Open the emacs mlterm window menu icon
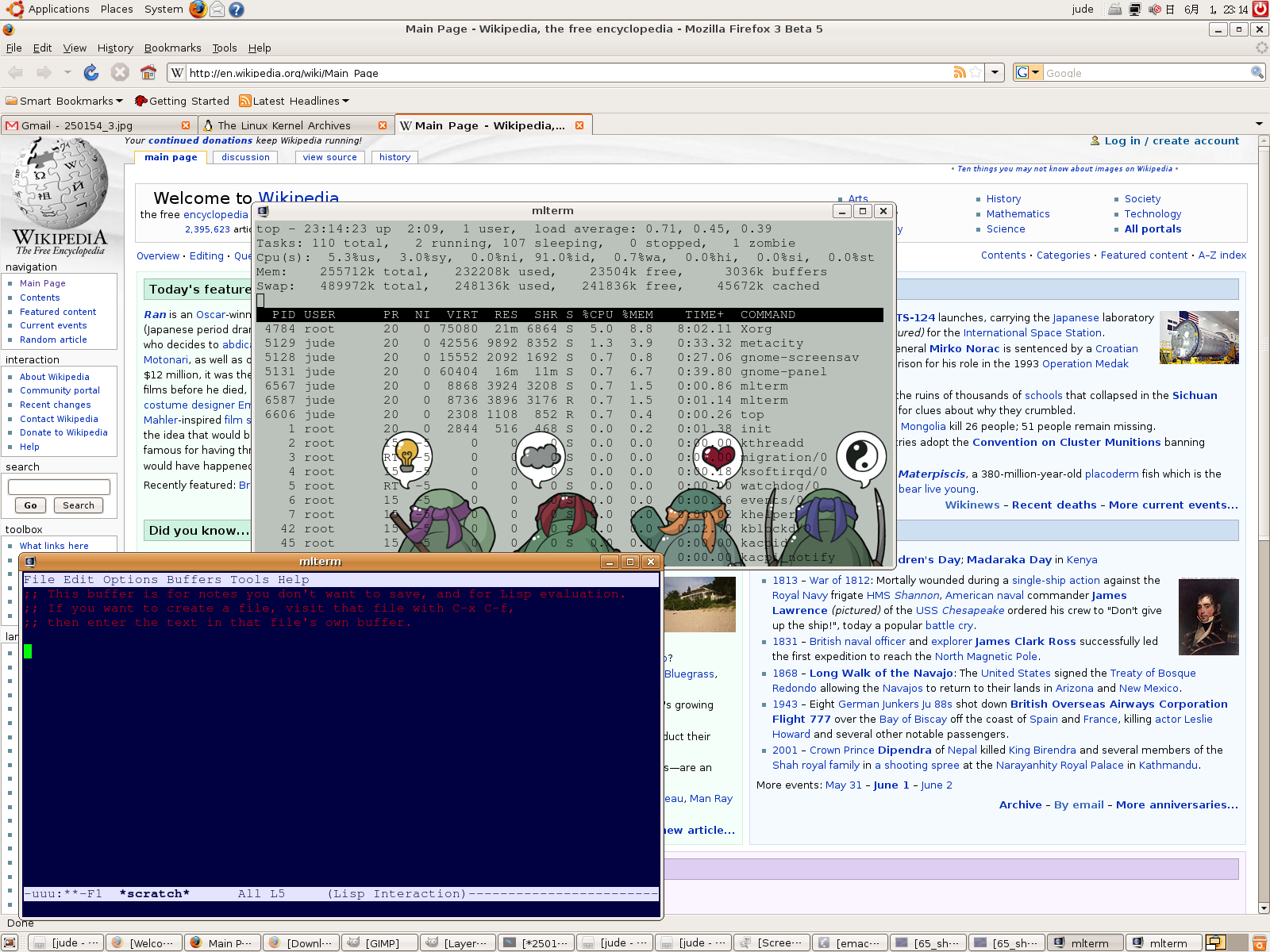The image size is (1270, 952). (30, 562)
